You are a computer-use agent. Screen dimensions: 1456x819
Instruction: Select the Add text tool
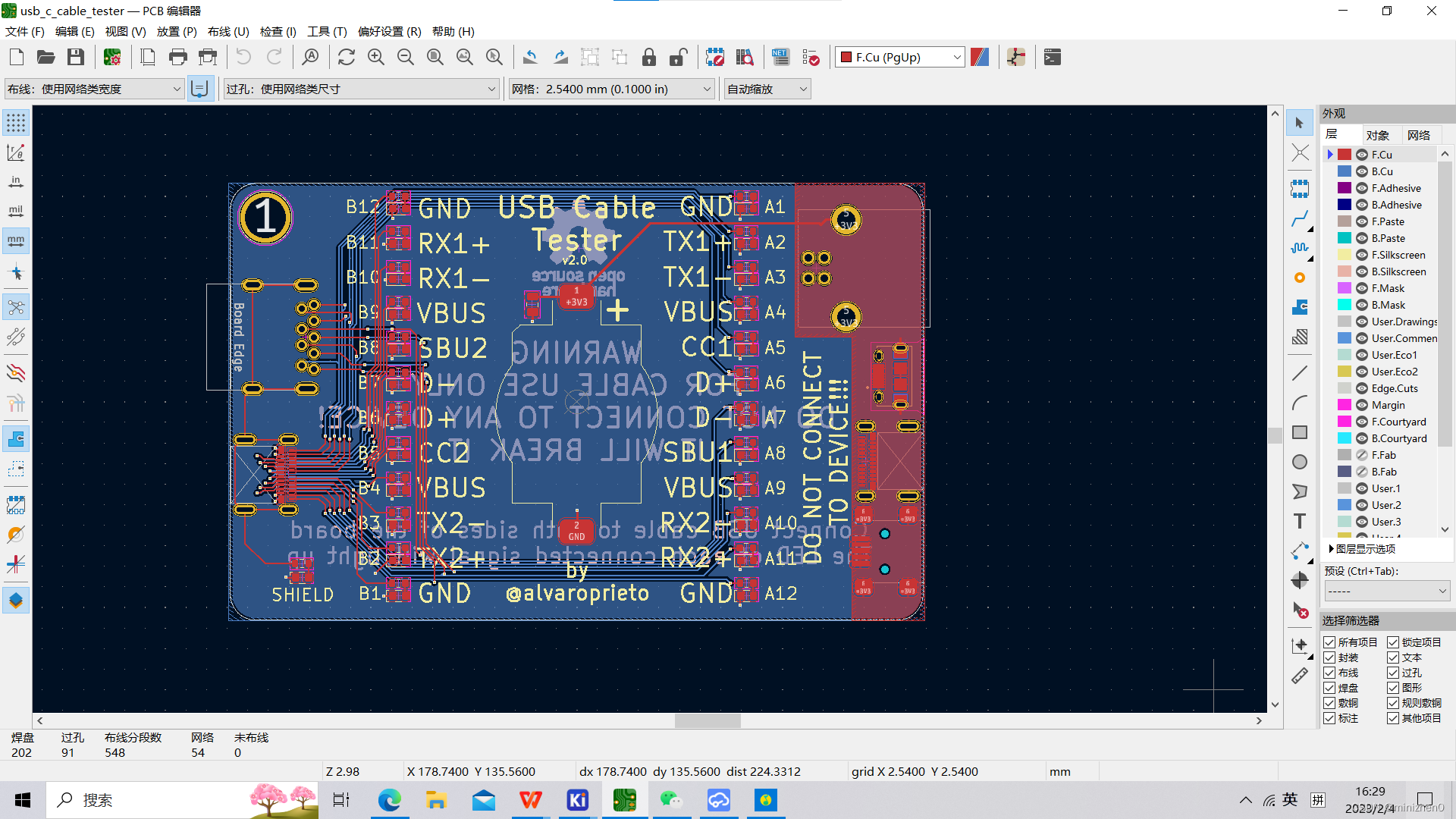pyautogui.click(x=1300, y=521)
